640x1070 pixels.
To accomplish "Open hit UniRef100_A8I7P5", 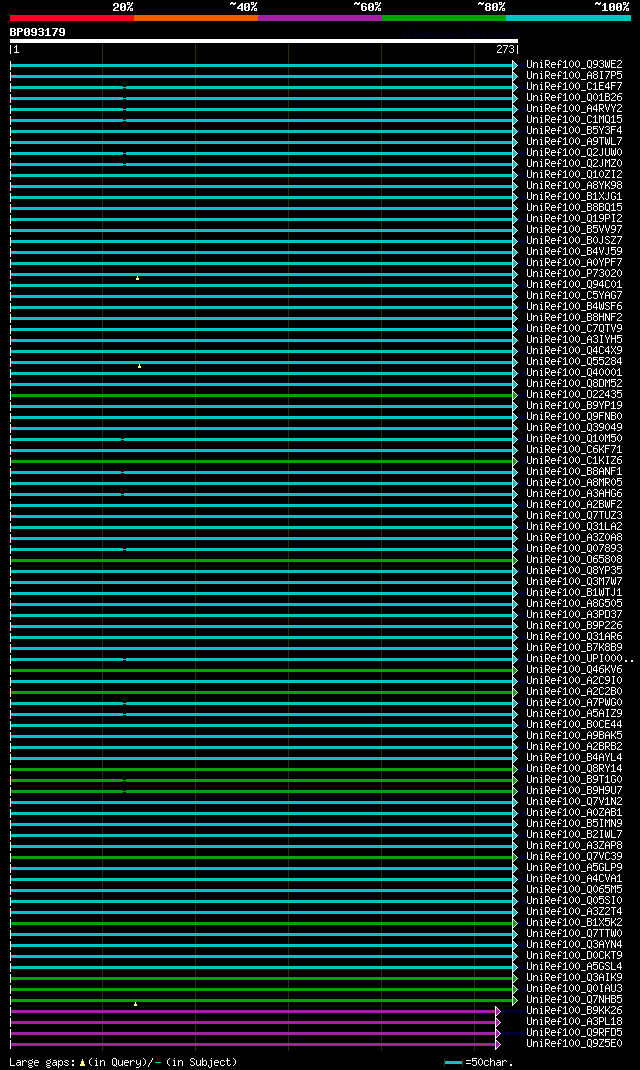I will point(574,76).
